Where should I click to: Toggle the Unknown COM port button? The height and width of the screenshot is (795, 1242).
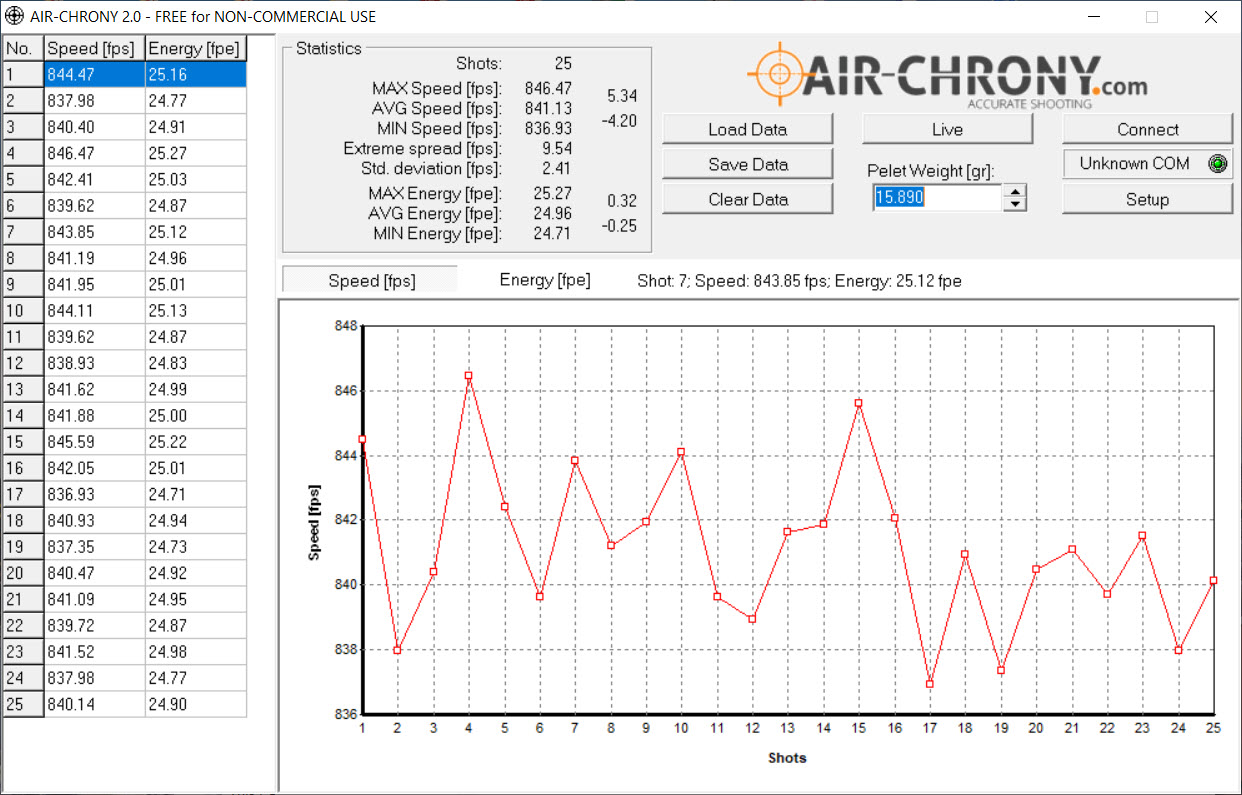click(x=1147, y=164)
